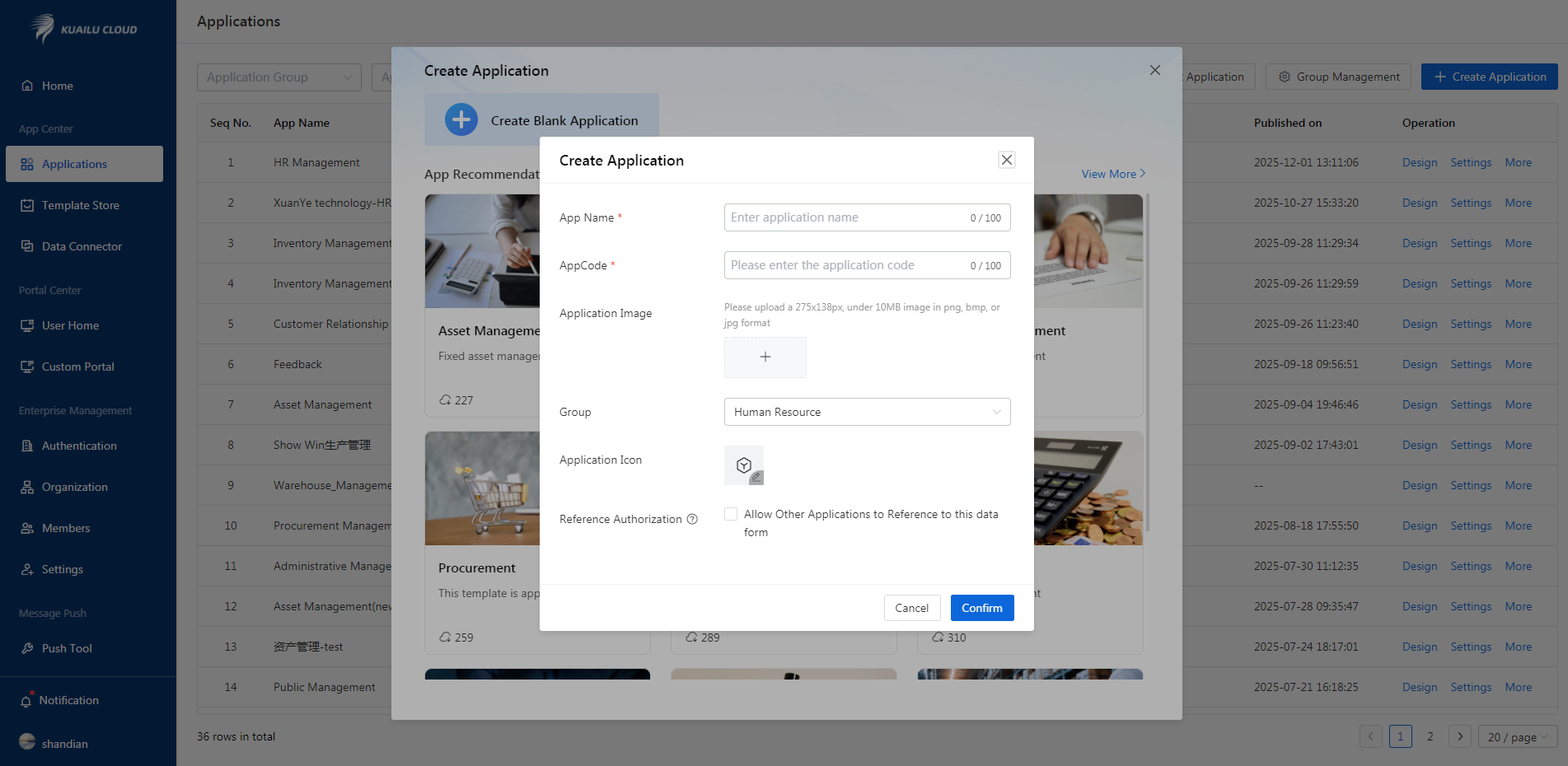The width and height of the screenshot is (1568, 766).
Task: Click the Group Management gear icon
Action: (1284, 77)
